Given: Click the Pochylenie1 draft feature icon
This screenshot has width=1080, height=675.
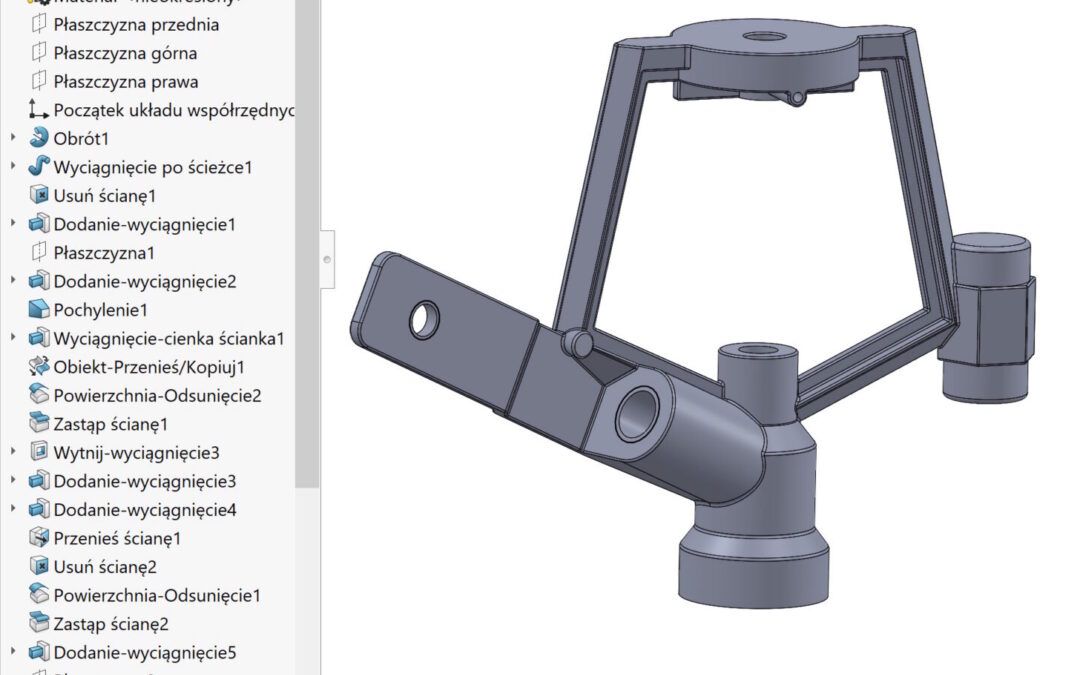Looking at the screenshot, I should pyautogui.click(x=39, y=310).
